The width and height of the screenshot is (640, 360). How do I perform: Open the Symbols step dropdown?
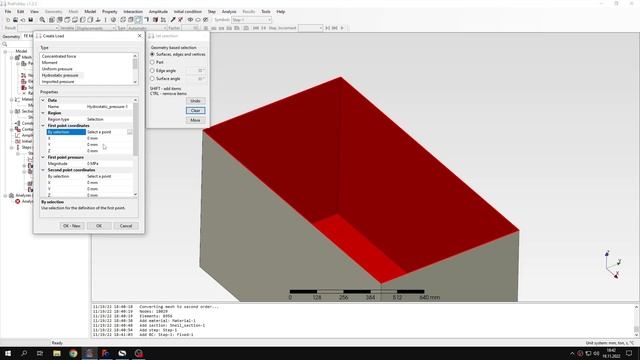tap(251, 20)
